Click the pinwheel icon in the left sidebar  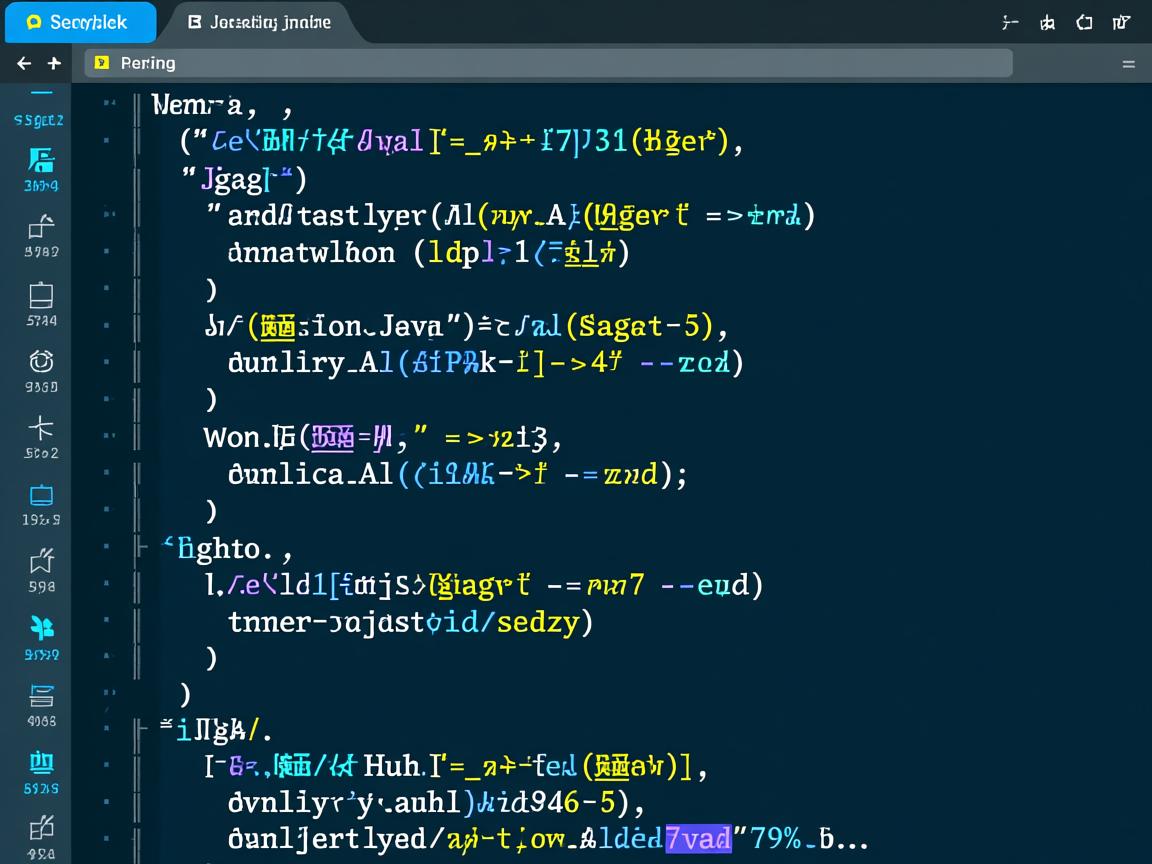(41, 628)
